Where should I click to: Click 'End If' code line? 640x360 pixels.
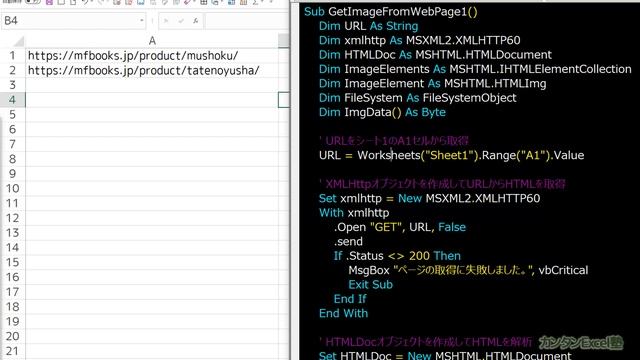[350, 299]
